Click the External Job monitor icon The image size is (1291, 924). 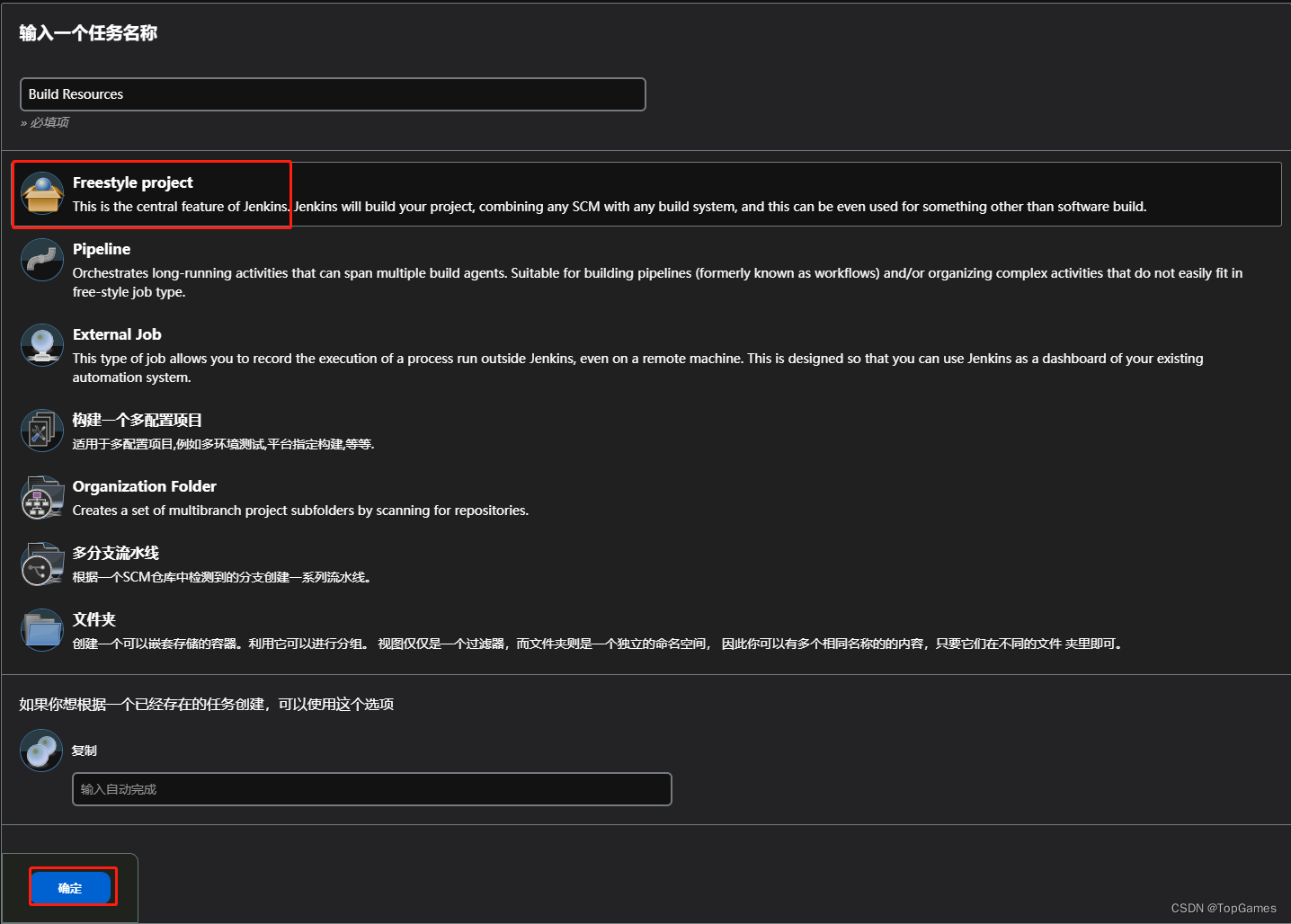42,345
